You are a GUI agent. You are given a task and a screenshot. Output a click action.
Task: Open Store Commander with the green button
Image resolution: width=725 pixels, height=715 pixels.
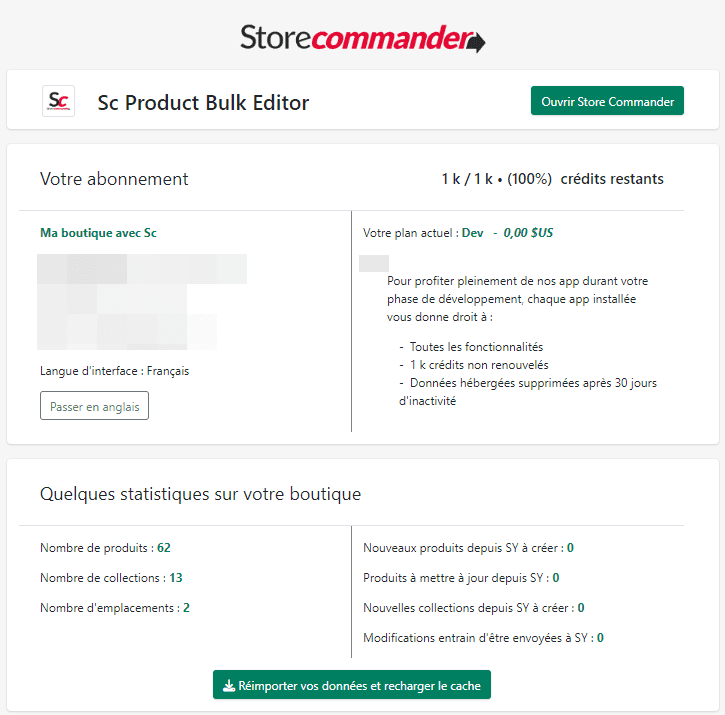(607, 101)
